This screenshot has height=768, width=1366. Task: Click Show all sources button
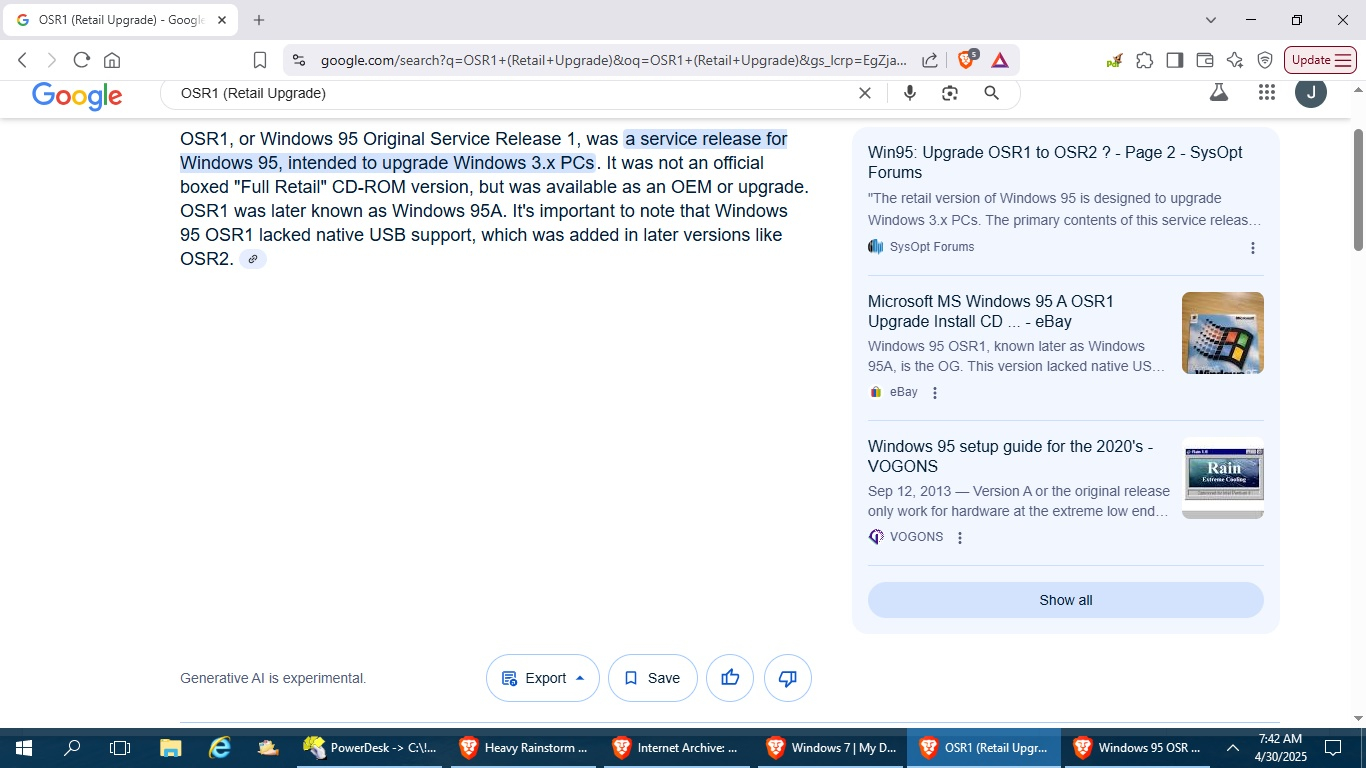click(1066, 600)
